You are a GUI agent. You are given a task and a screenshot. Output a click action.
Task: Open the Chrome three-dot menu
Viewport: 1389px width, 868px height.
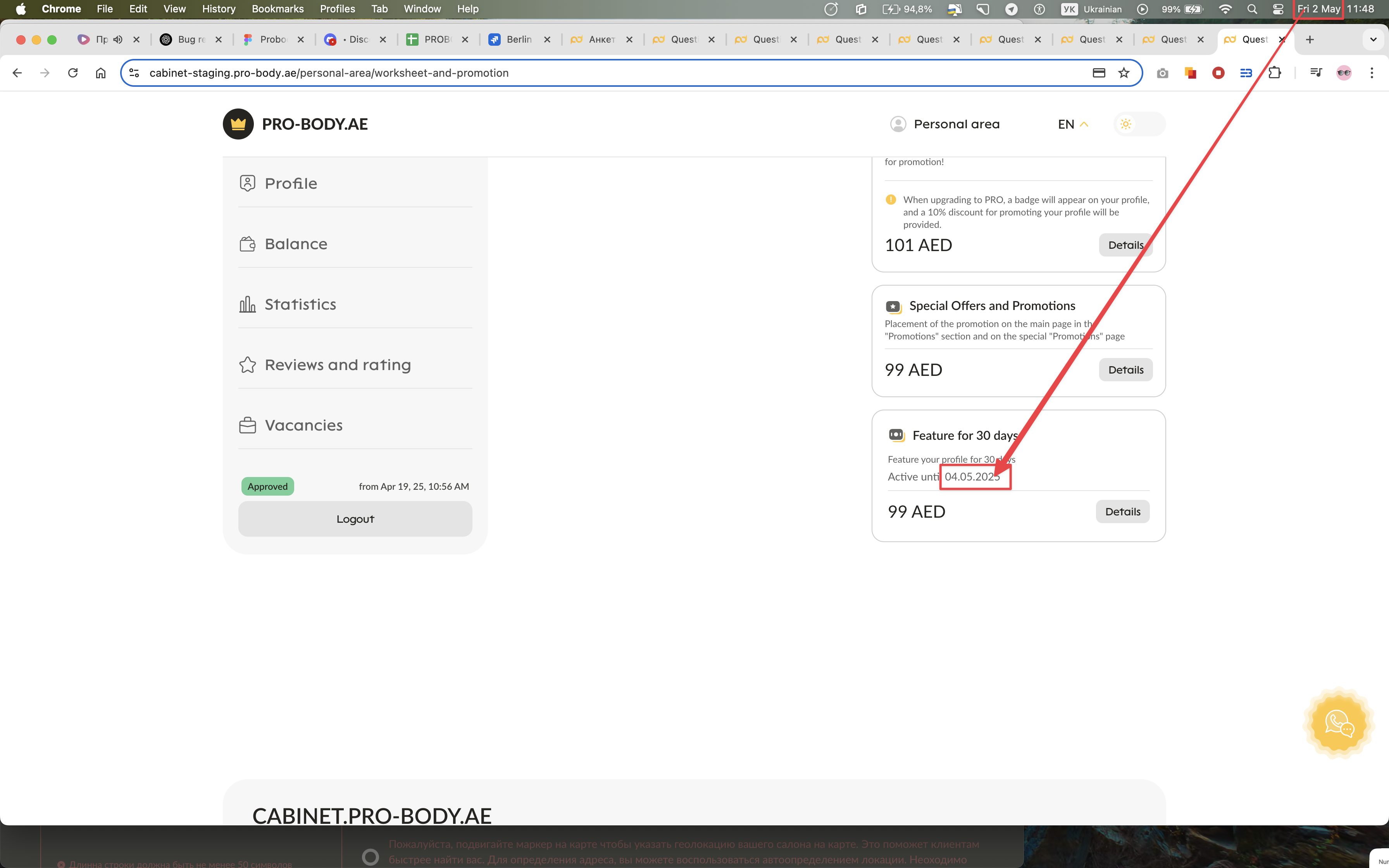(1372, 73)
